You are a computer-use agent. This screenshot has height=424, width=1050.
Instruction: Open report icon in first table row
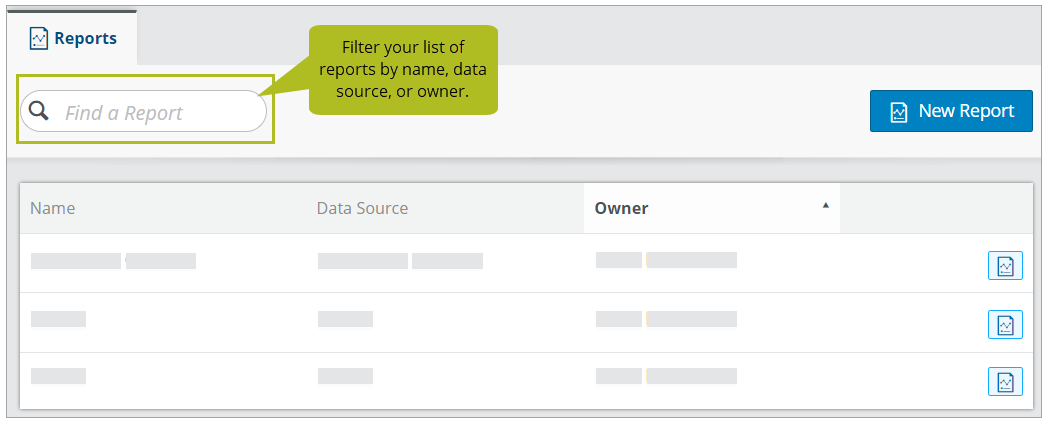click(1005, 265)
